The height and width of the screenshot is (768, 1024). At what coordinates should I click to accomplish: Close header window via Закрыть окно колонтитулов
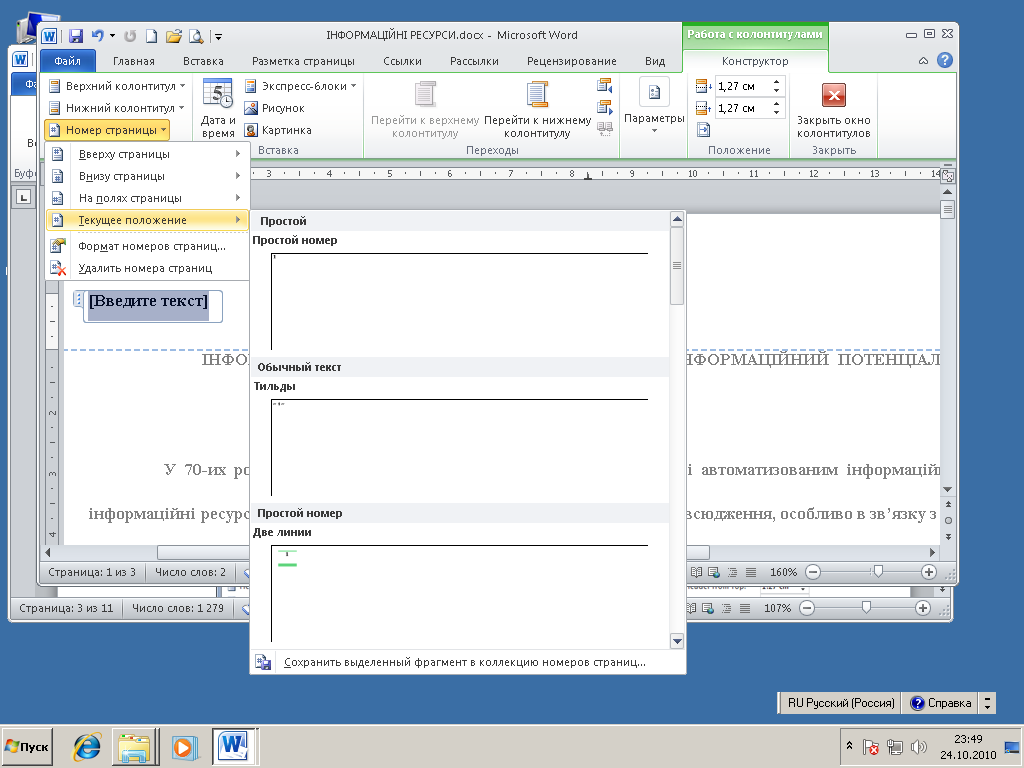(x=833, y=108)
